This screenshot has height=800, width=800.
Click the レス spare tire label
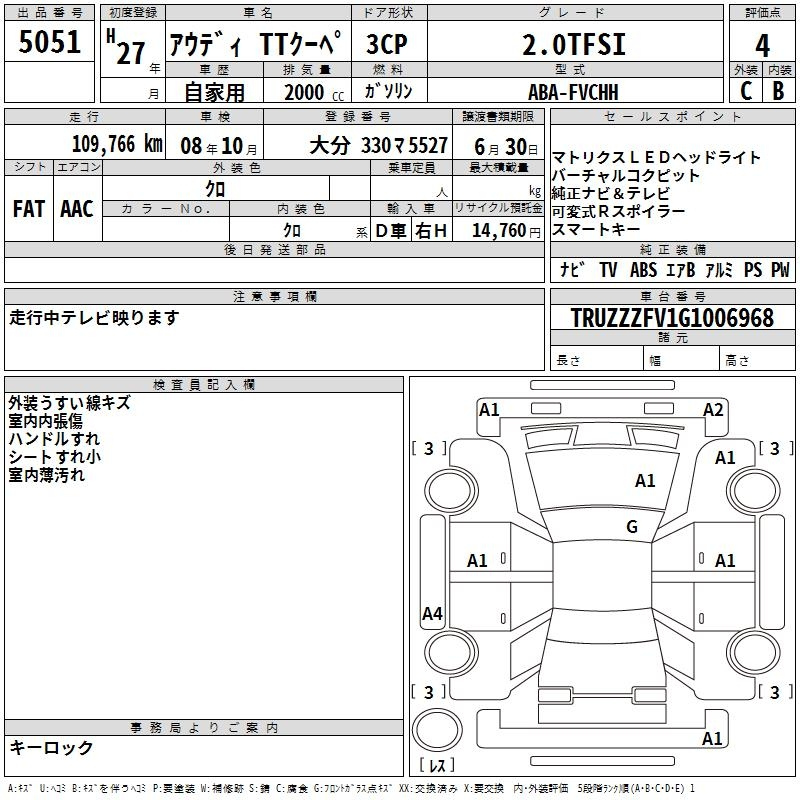pos(437,764)
